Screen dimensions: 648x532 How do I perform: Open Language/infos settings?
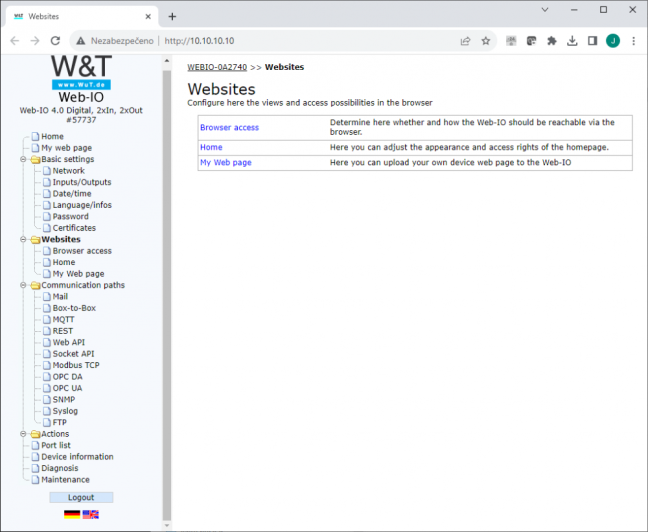[x=82, y=205]
